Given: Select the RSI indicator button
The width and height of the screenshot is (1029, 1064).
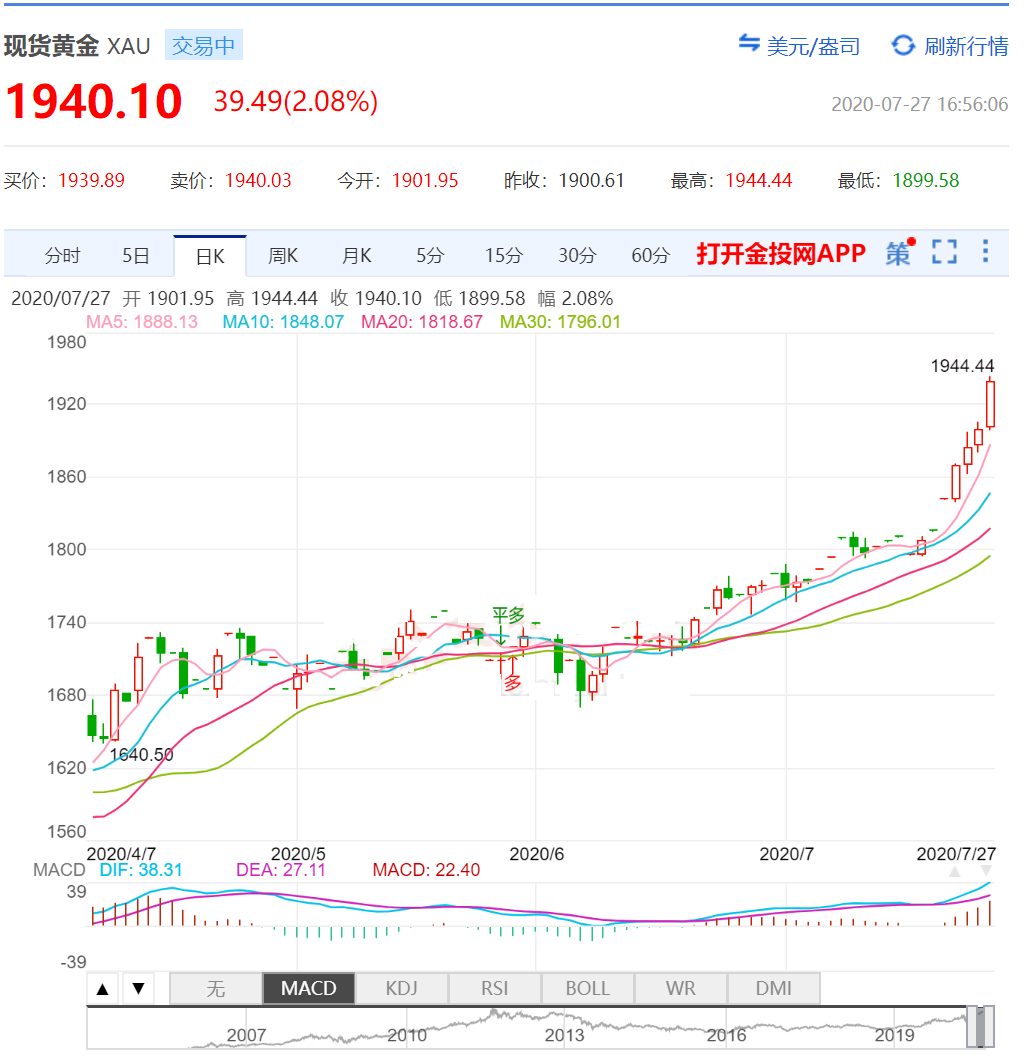Looking at the screenshot, I should coord(495,989).
